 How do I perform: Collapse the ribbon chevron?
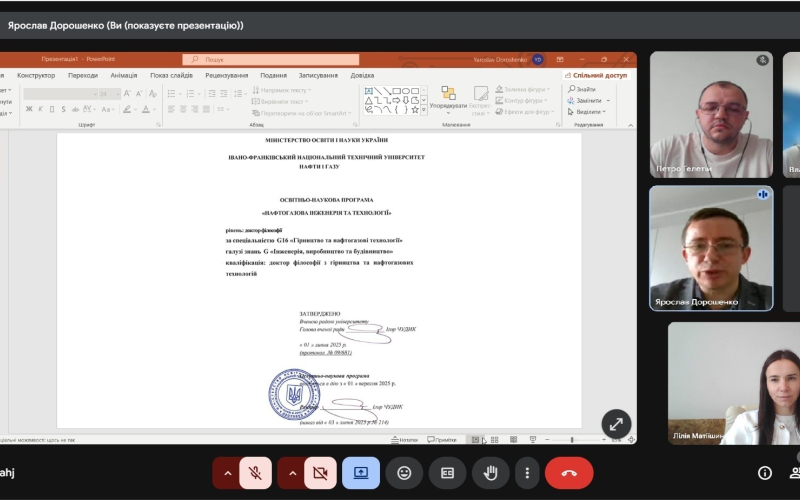pyautogui.click(x=631, y=125)
